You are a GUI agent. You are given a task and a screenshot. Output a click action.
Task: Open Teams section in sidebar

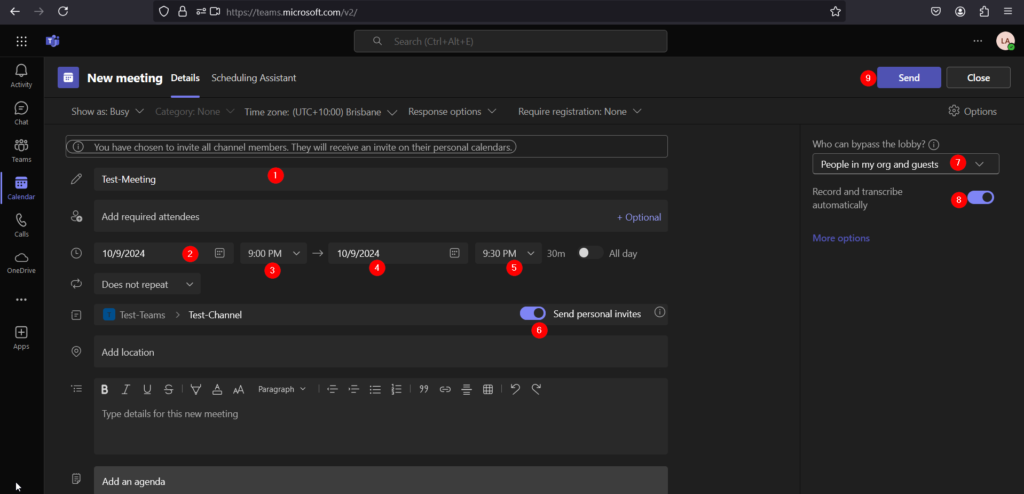[x=21, y=150]
